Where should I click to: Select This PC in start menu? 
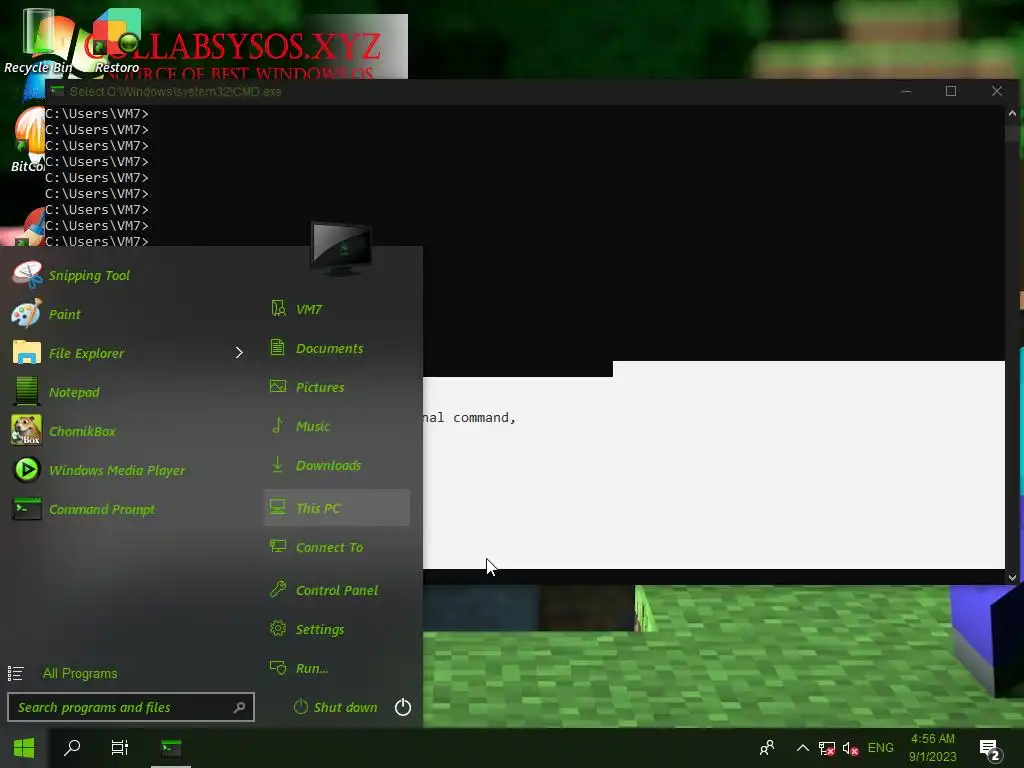(336, 507)
